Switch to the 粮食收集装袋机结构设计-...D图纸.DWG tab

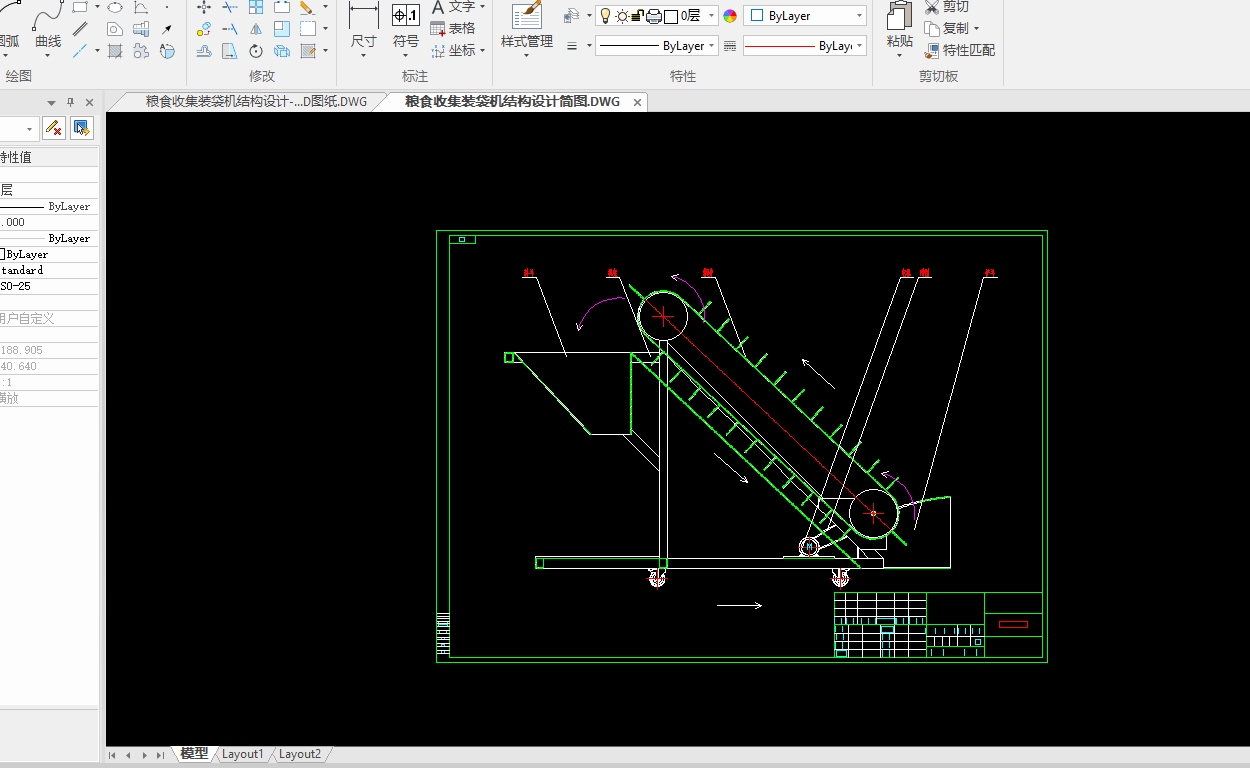(256, 102)
